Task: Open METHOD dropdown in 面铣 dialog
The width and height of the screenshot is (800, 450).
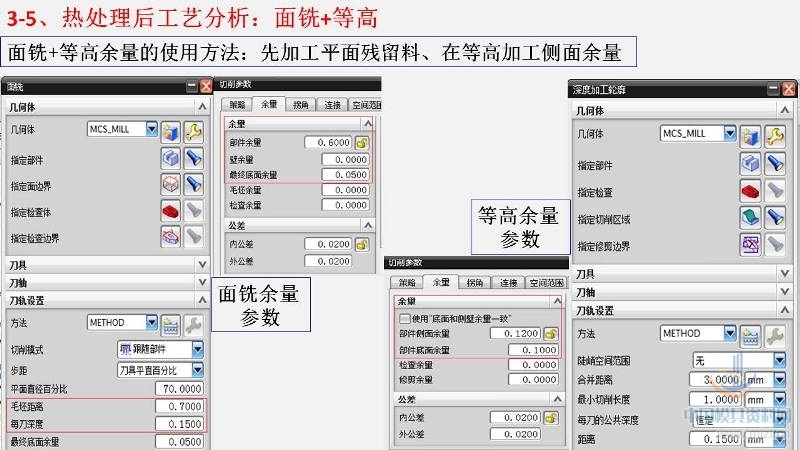Action: (x=152, y=322)
